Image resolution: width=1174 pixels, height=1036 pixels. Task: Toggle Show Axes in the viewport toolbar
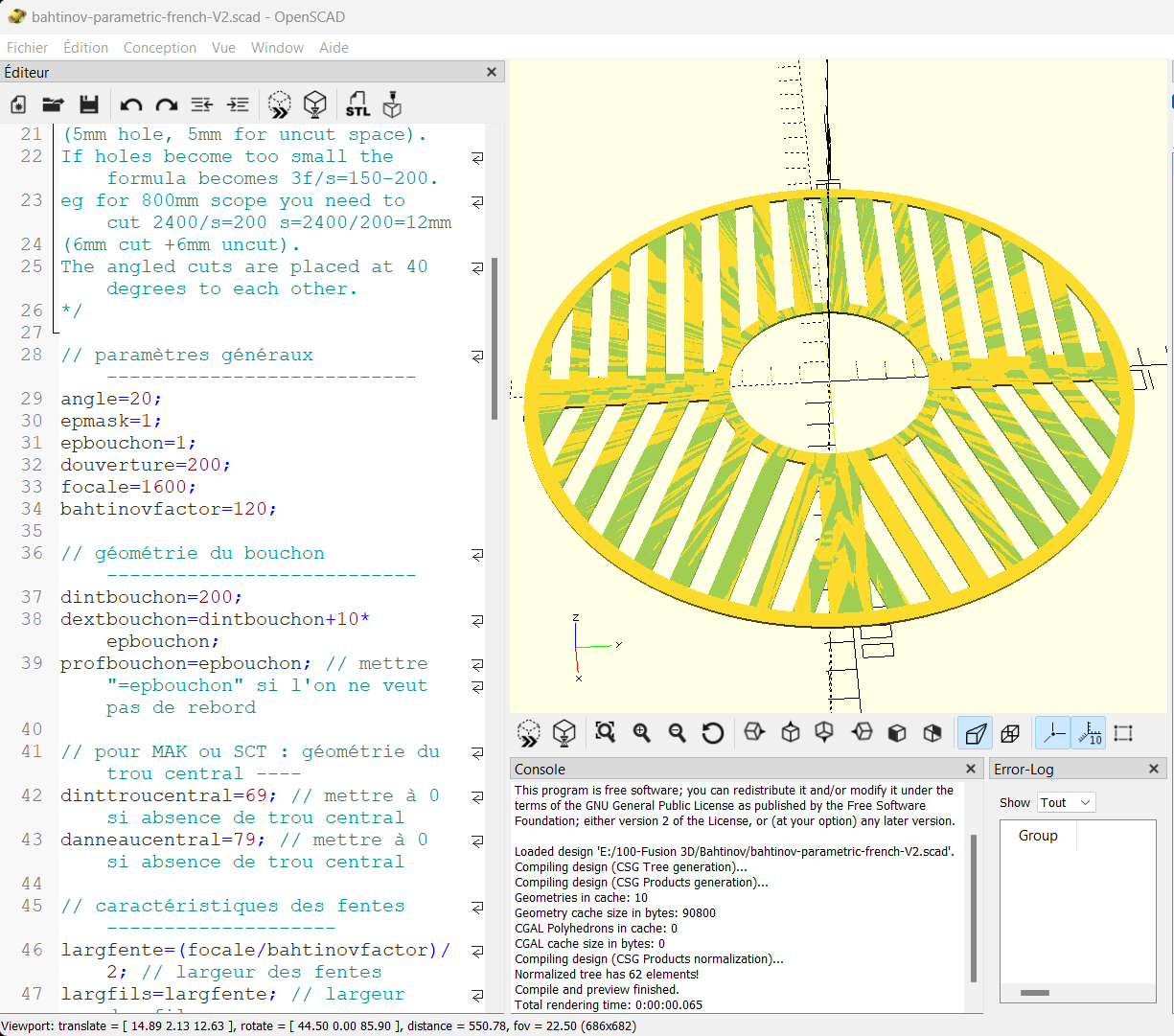[x=1053, y=733]
